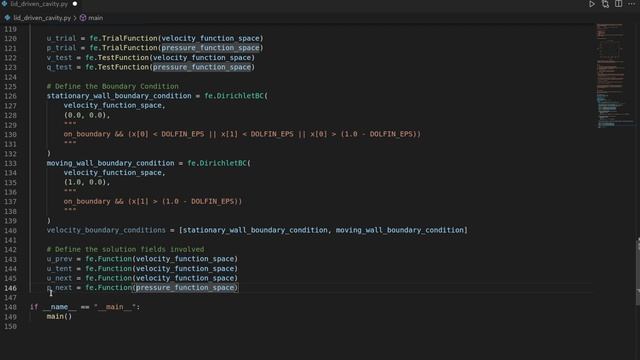This screenshot has width=640, height=360.
Task: Open the More Actions ellipsis menu
Action: point(631,4)
